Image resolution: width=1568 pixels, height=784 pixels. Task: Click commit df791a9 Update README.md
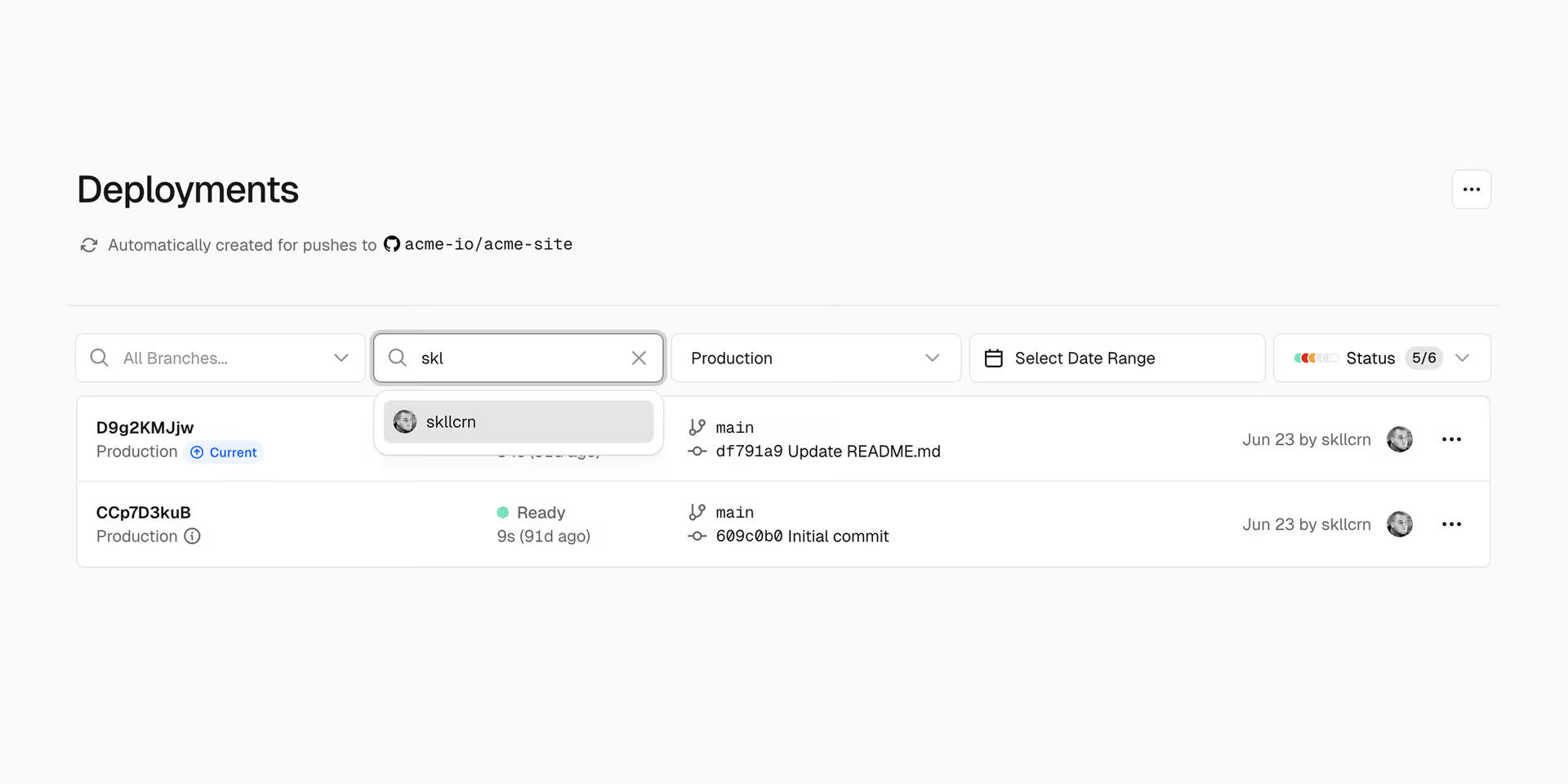[827, 452]
